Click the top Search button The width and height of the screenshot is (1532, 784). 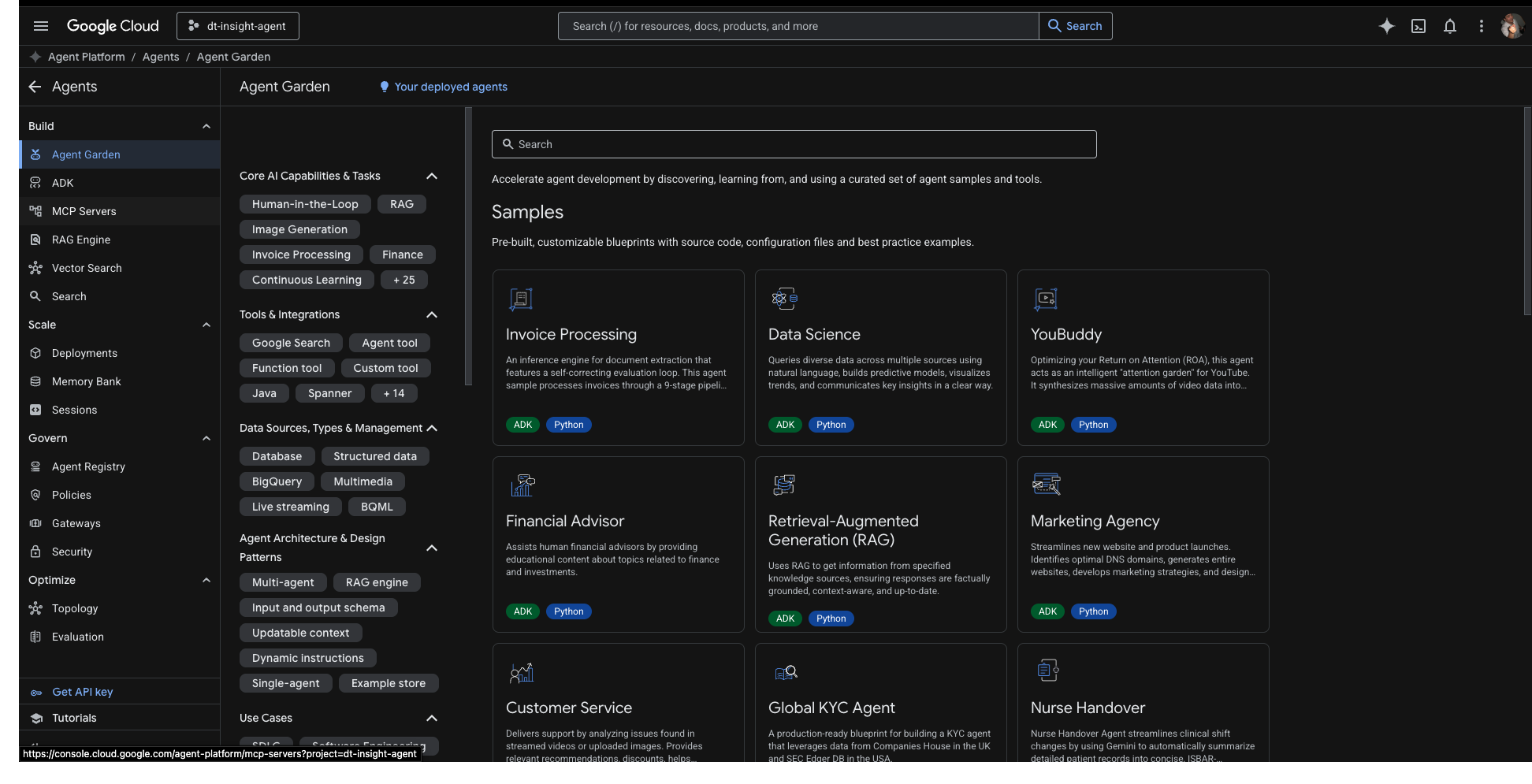[1075, 26]
